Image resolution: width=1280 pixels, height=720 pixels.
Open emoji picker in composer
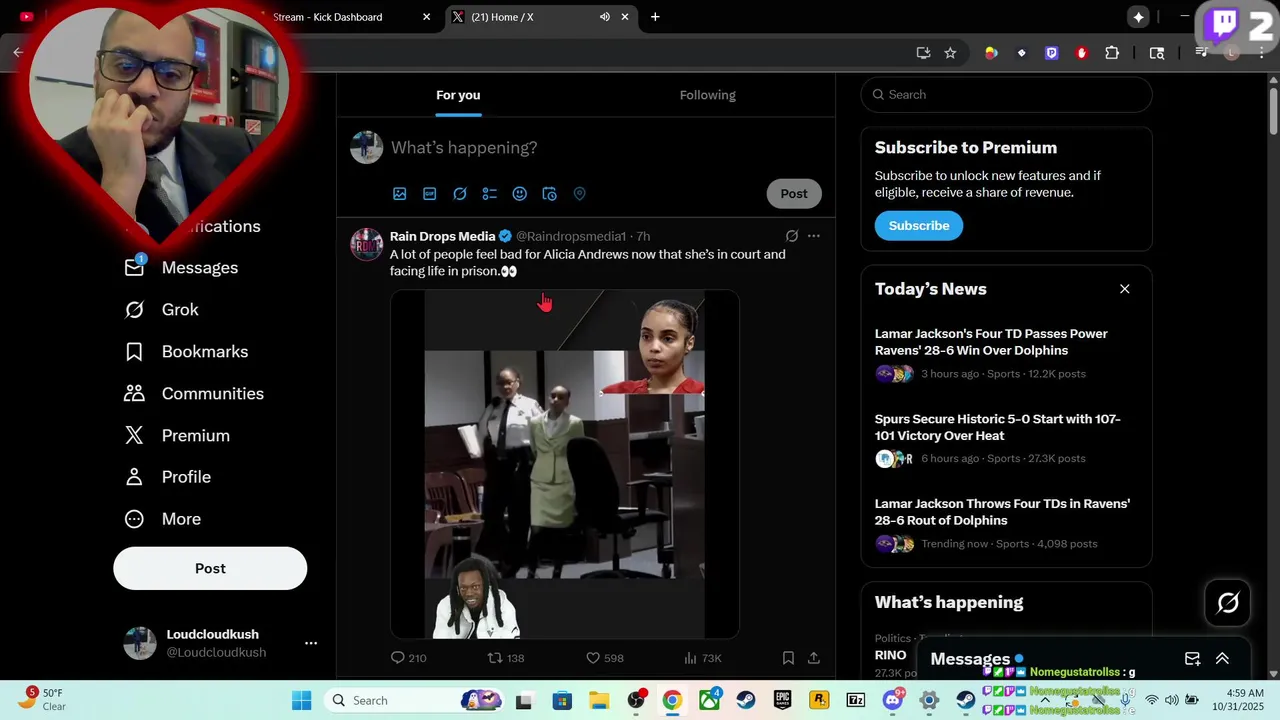coord(520,194)
